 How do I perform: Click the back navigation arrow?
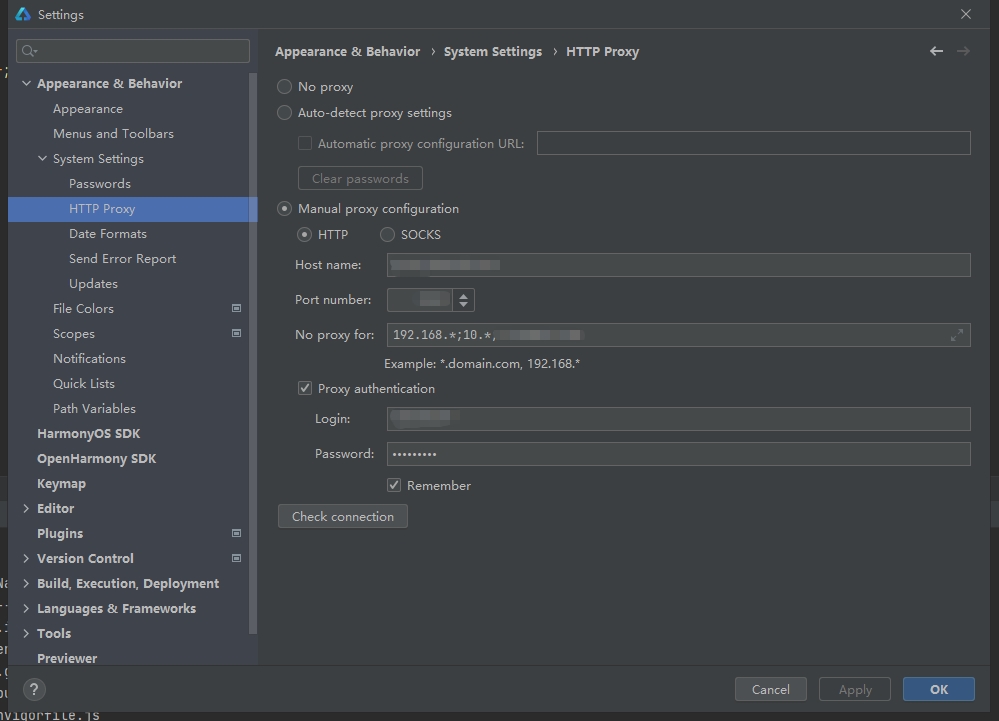pos(936,51)
